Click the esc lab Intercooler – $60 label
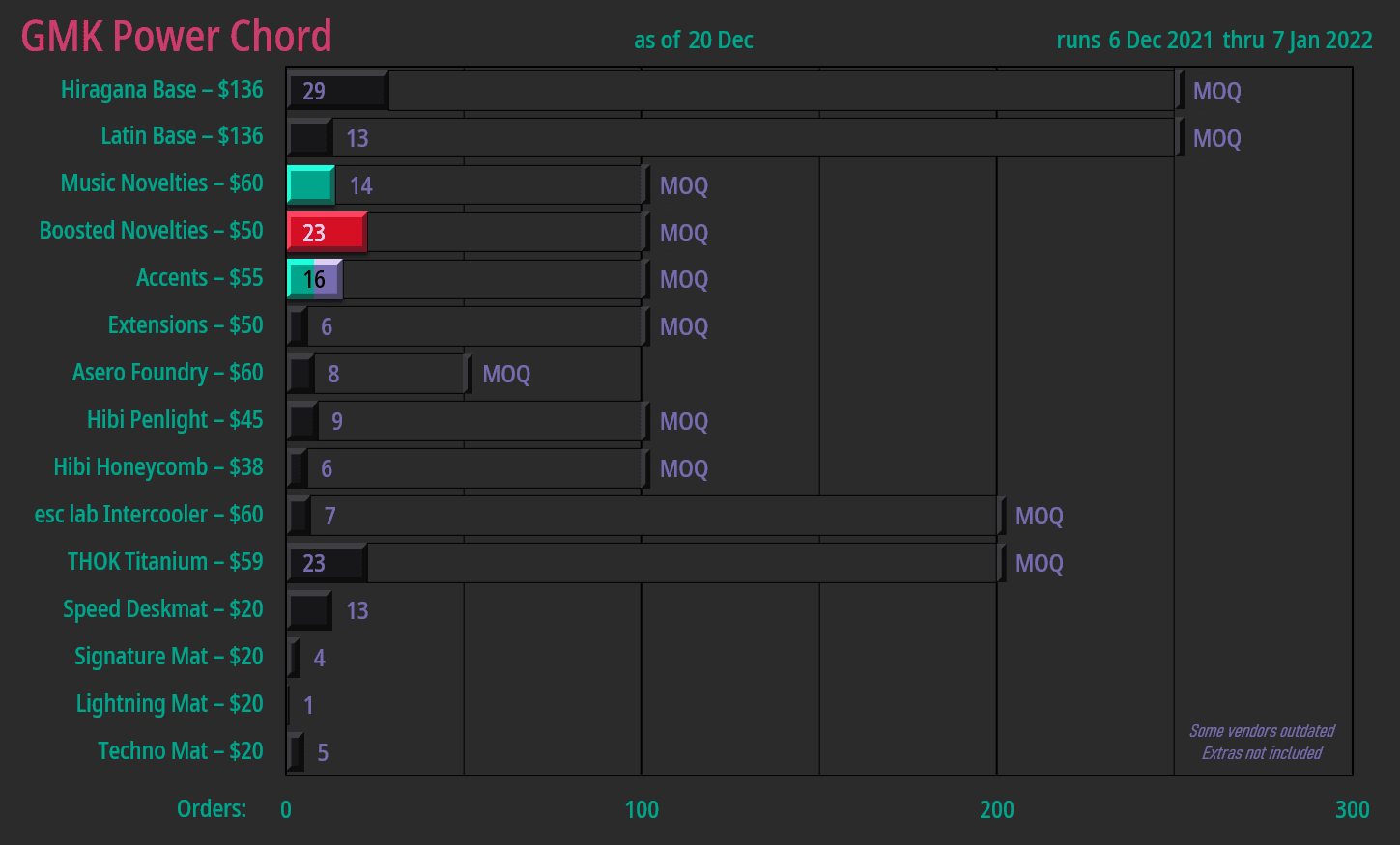 [149, 515]
